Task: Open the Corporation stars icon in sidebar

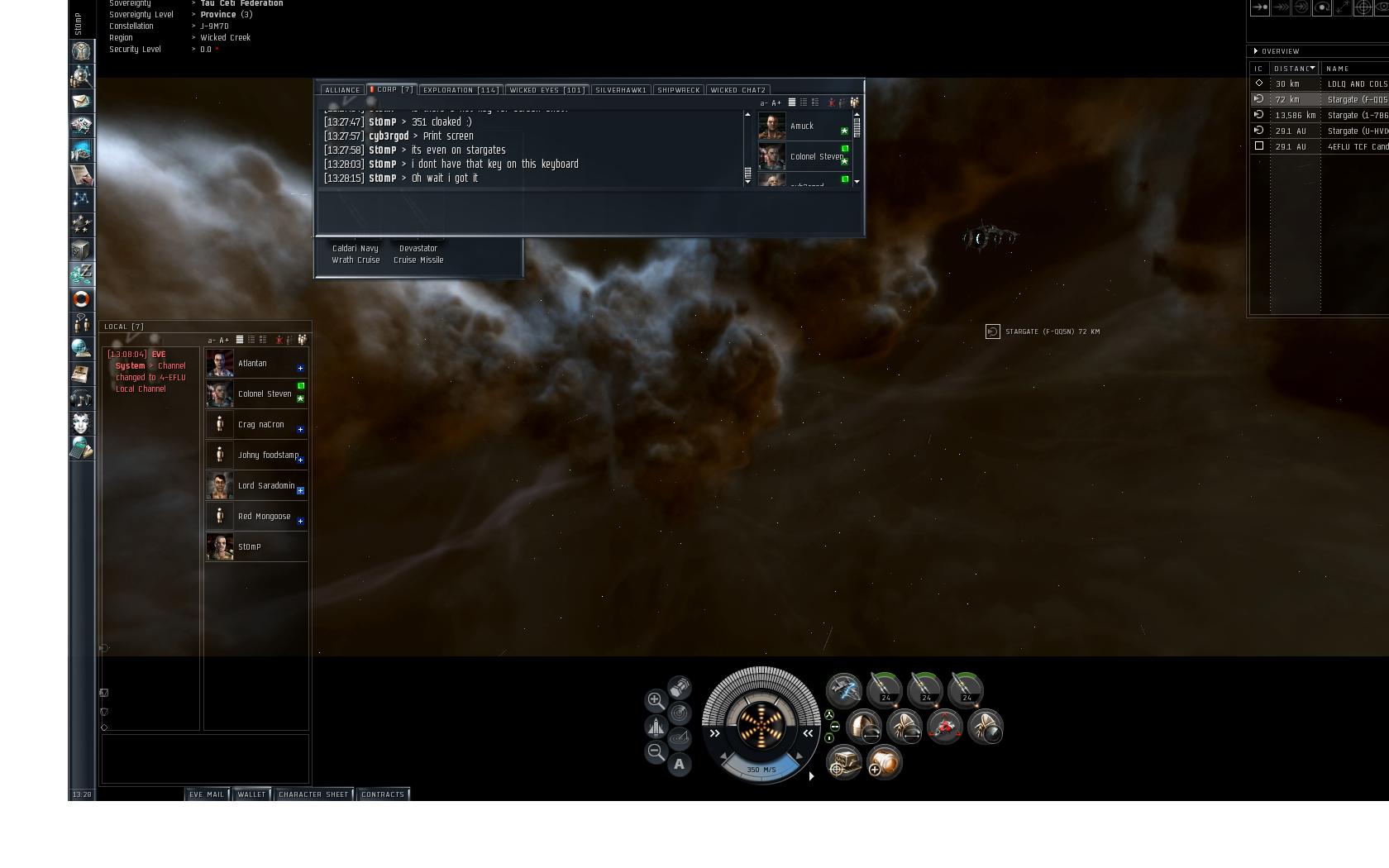Action: (x=81, y=225)
